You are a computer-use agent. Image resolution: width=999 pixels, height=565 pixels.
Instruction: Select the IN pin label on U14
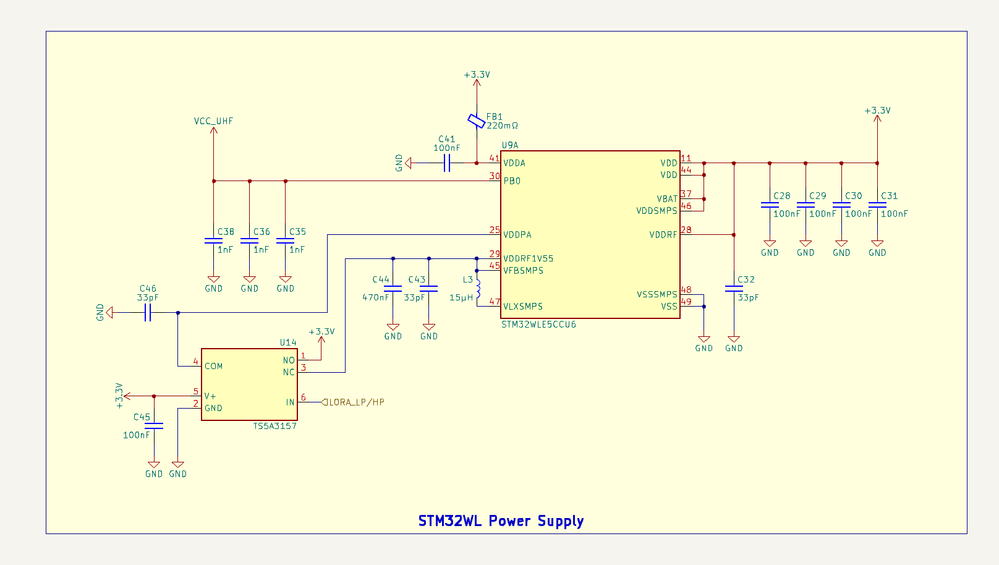pyautogui.click(x=290, y=402)
